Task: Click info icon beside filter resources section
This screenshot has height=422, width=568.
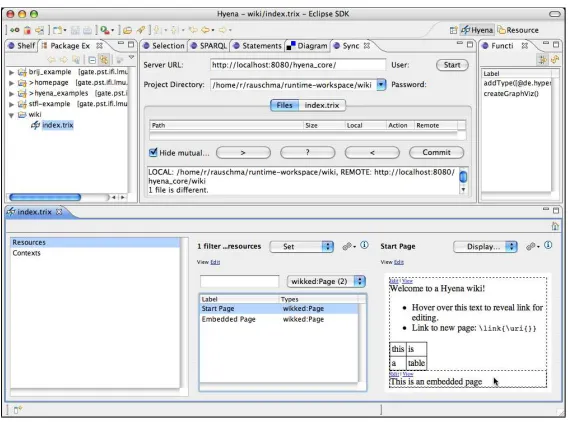Action: pyautogui.click(x=364, y=245)
